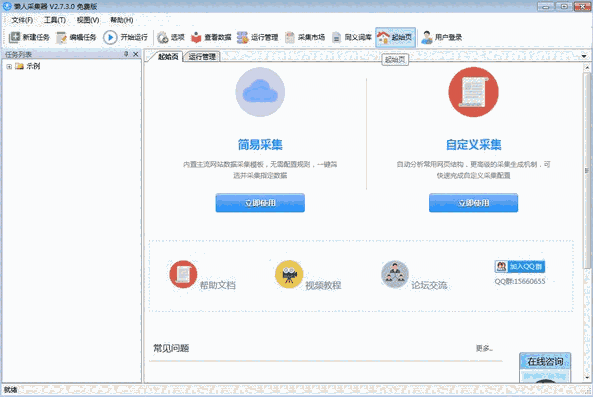Click the 帮助文档 red icon

tap(183, 274)
